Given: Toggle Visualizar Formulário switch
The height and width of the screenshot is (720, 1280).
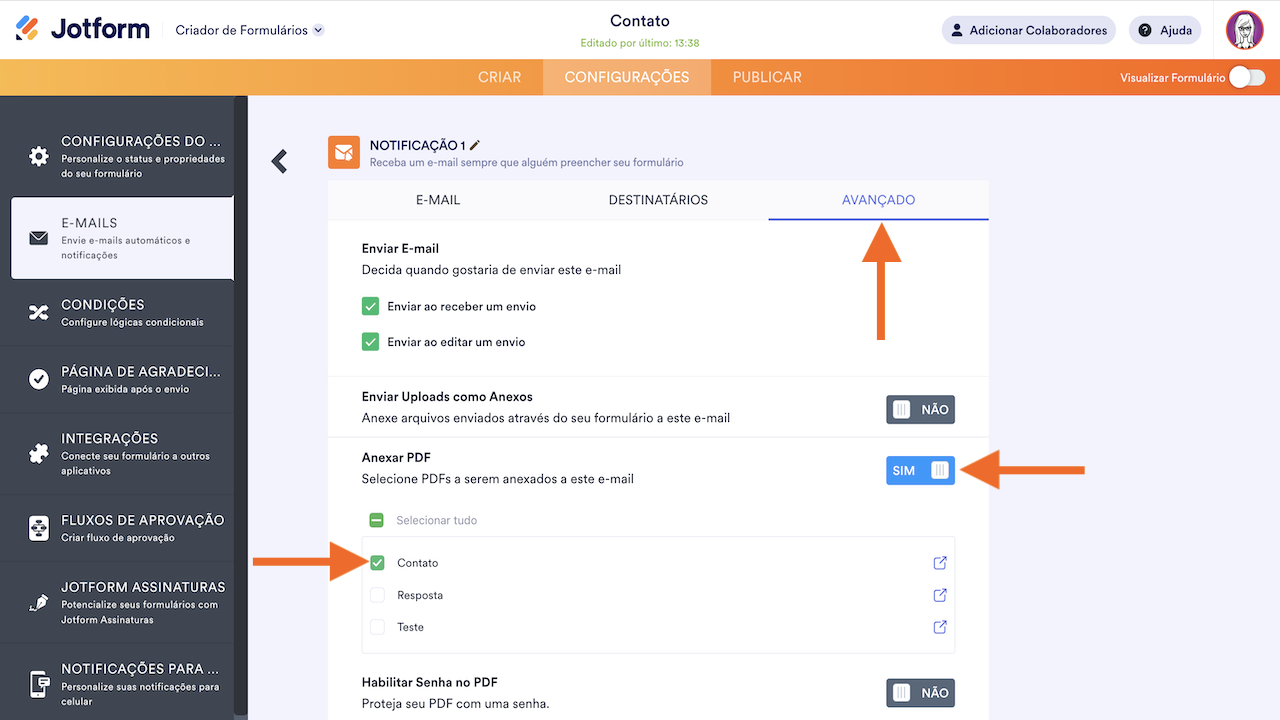Looking at the screenshot, I should pos(1246,77).
